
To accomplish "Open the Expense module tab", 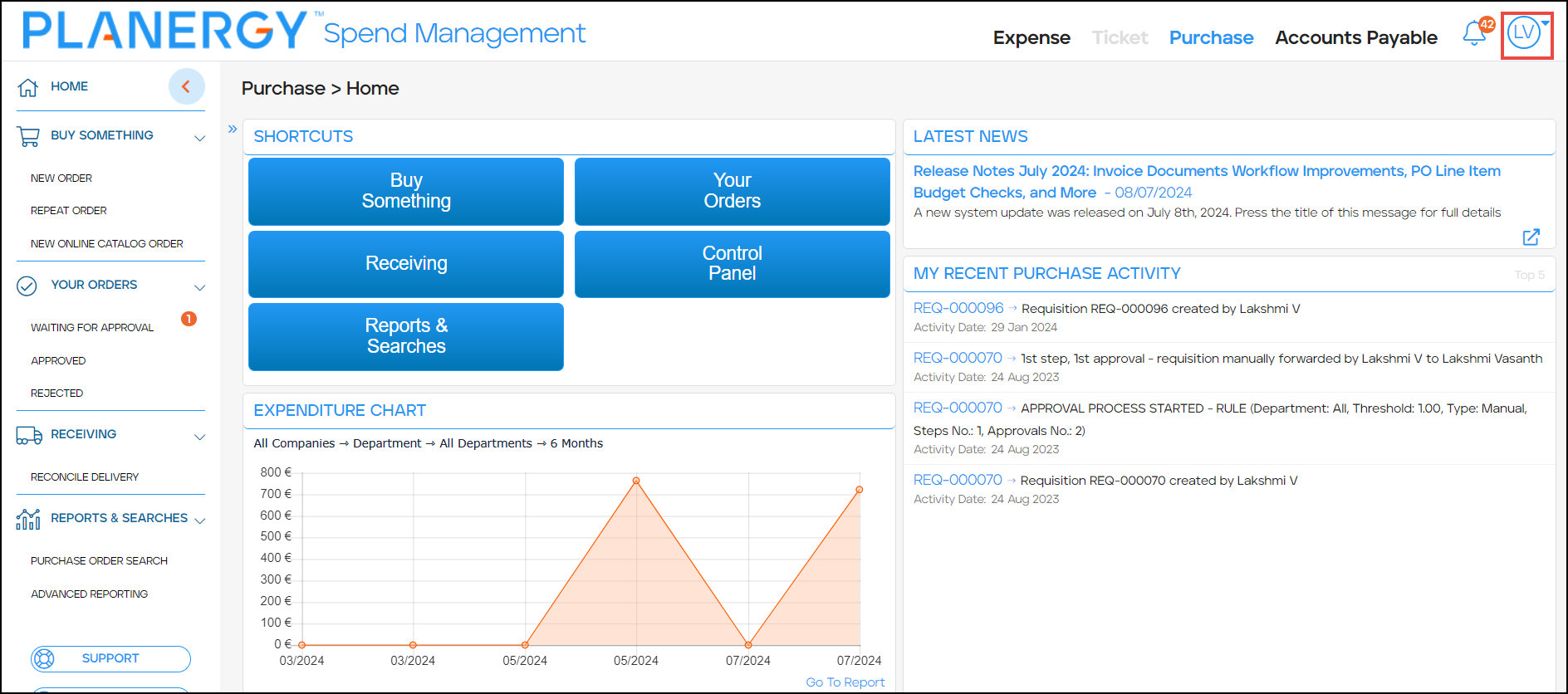I will tap(1031, 37).
